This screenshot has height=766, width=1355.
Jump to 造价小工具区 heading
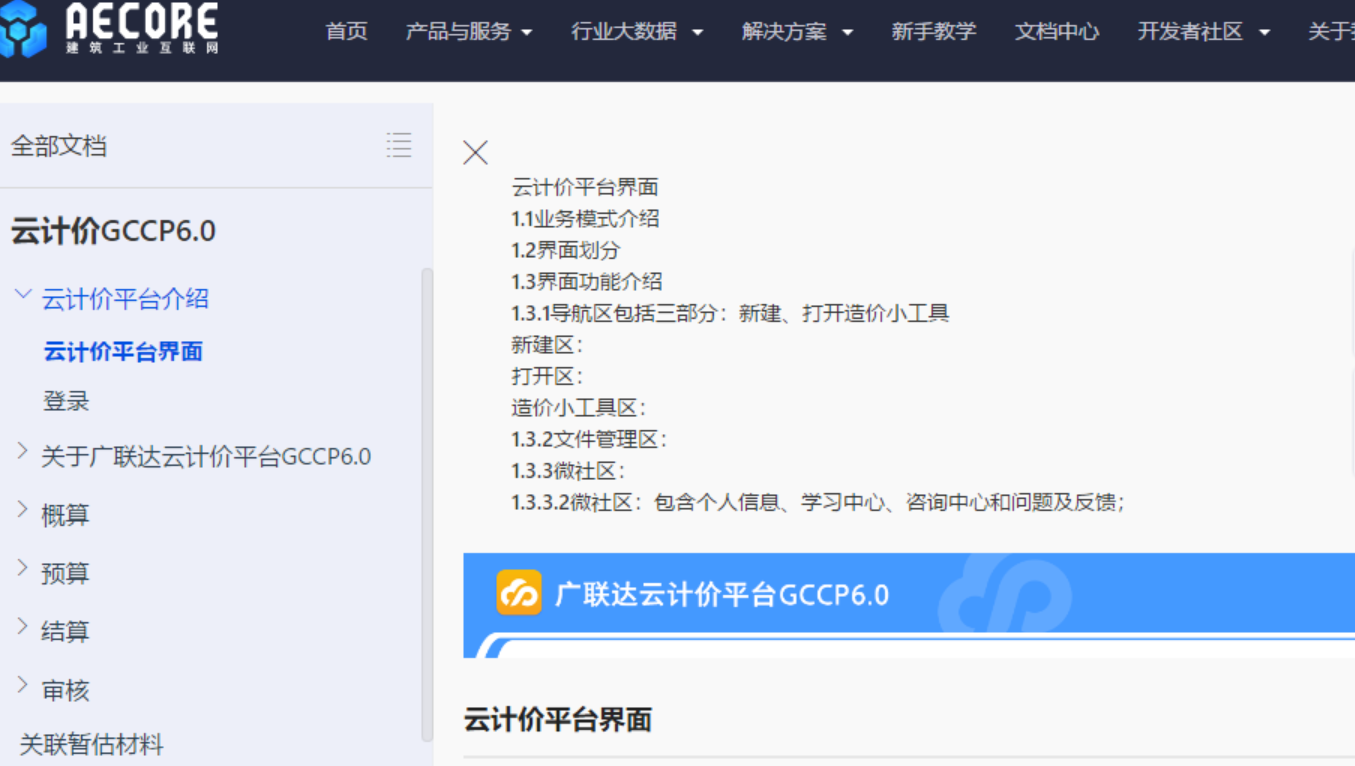tap(579, 408)
